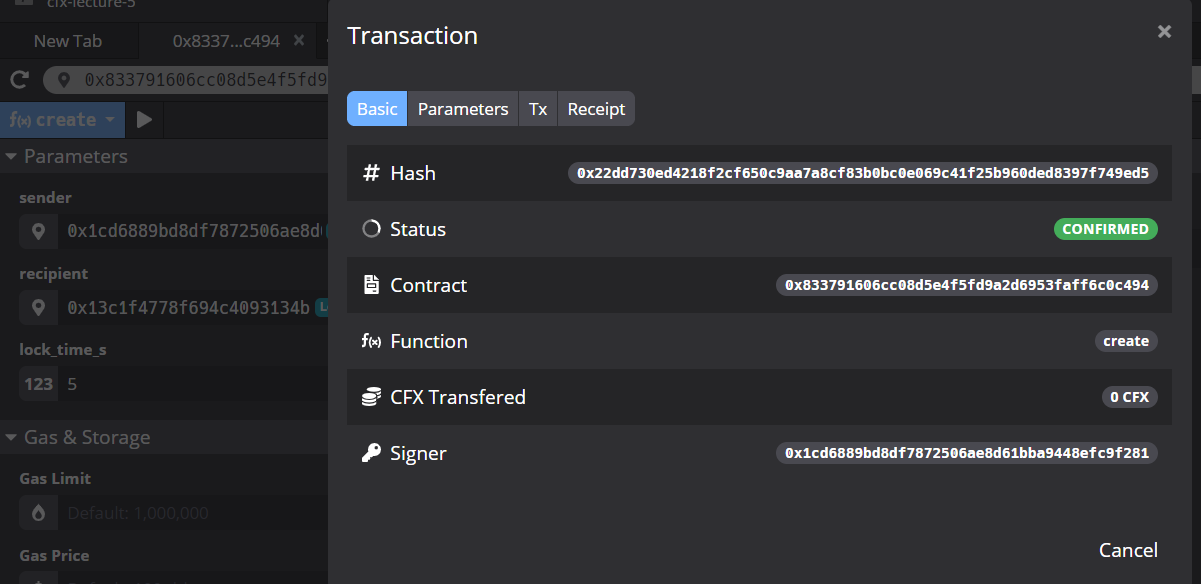Switch to the New Tab tab
Viewport: 1201px width, 584px height.
tap(68, 41)
